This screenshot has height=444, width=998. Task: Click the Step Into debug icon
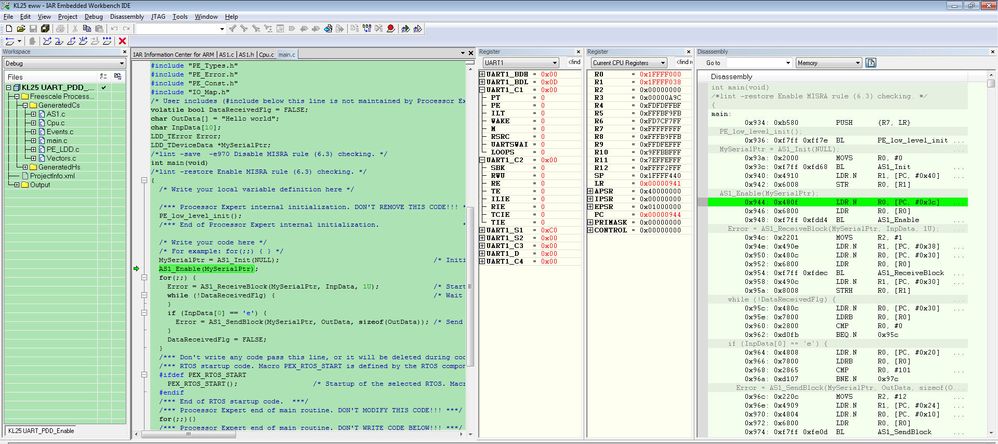(59, 41)
